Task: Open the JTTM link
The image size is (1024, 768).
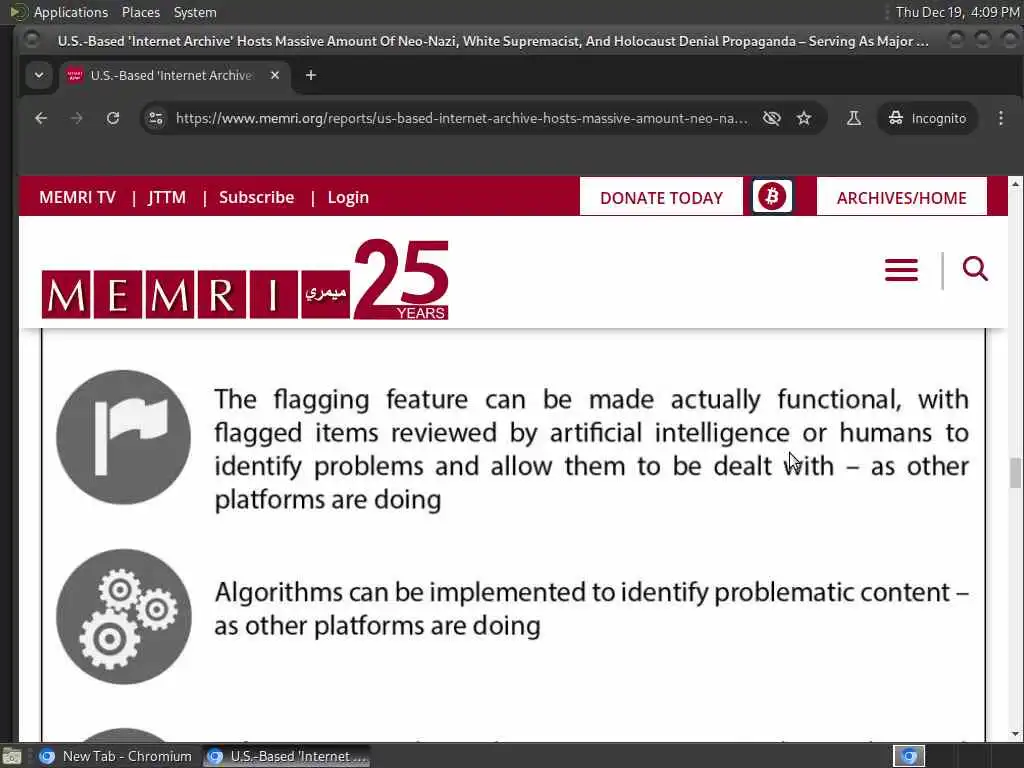Action: [167, 197]
